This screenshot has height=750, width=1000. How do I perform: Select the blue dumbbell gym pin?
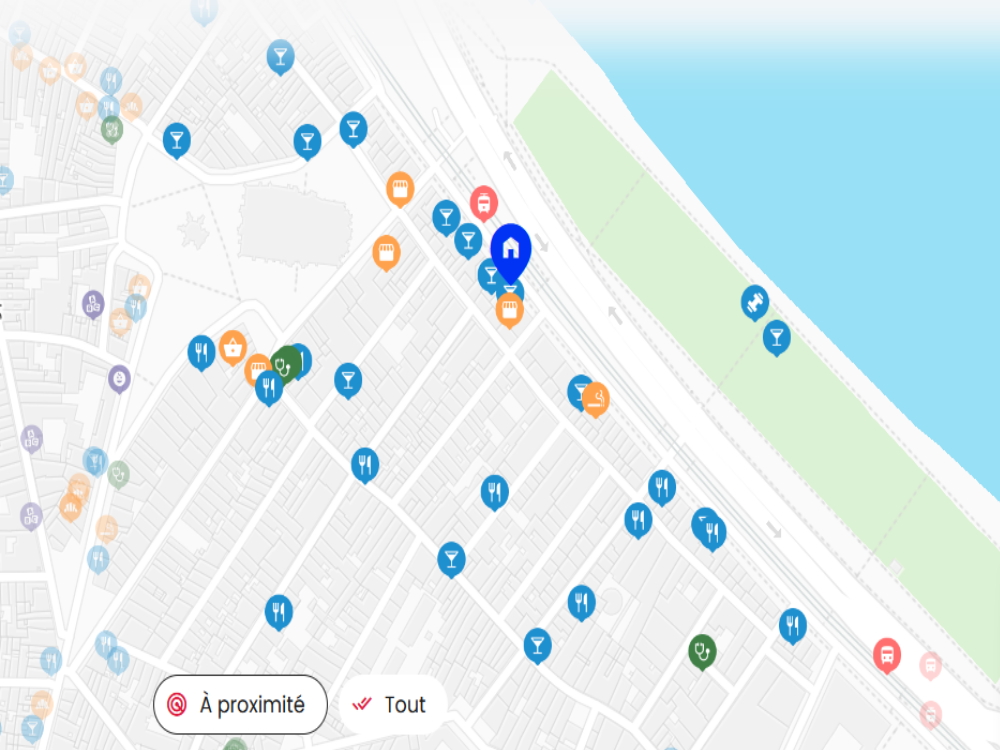click(754, 302)
